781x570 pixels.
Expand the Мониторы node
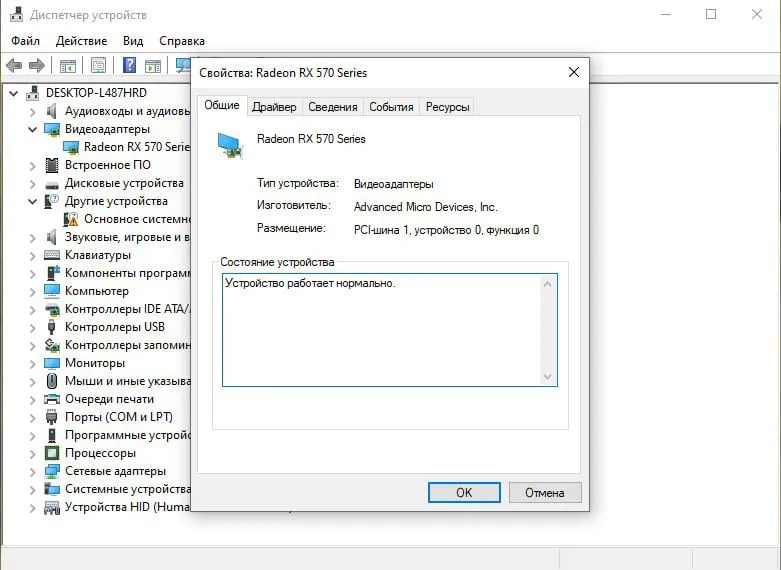[x=32, y=364]
